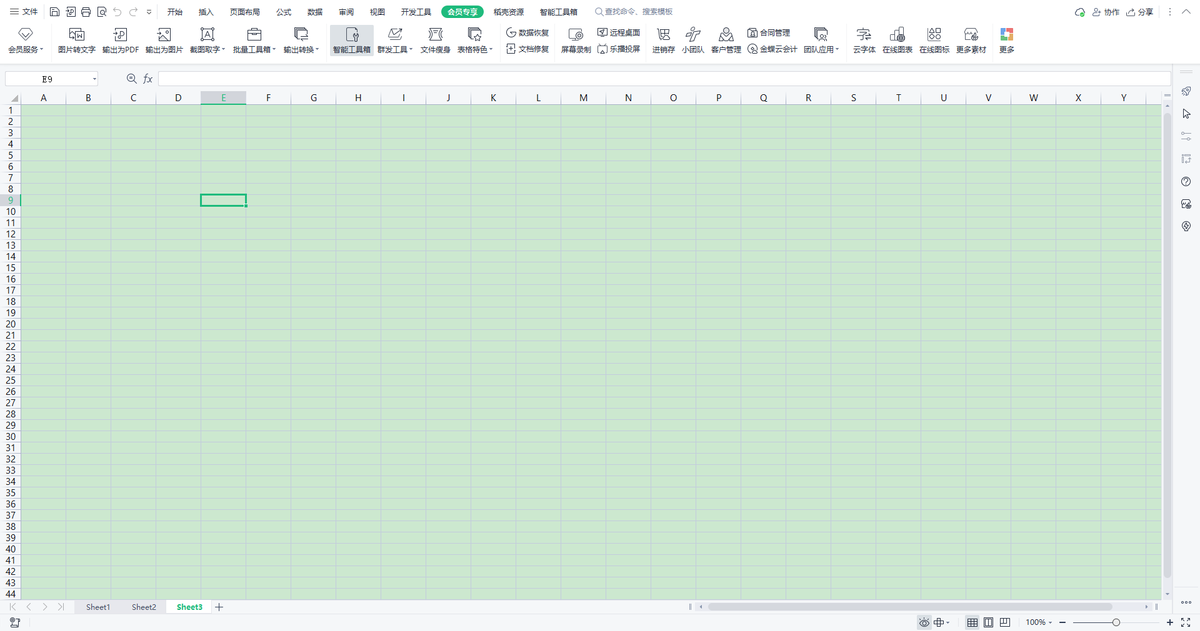Open the quick access toolbar customize arrow
Image resolution: width=1200 pixels, height=631 pixels.
pyautogui.click(x=149, y=12)
